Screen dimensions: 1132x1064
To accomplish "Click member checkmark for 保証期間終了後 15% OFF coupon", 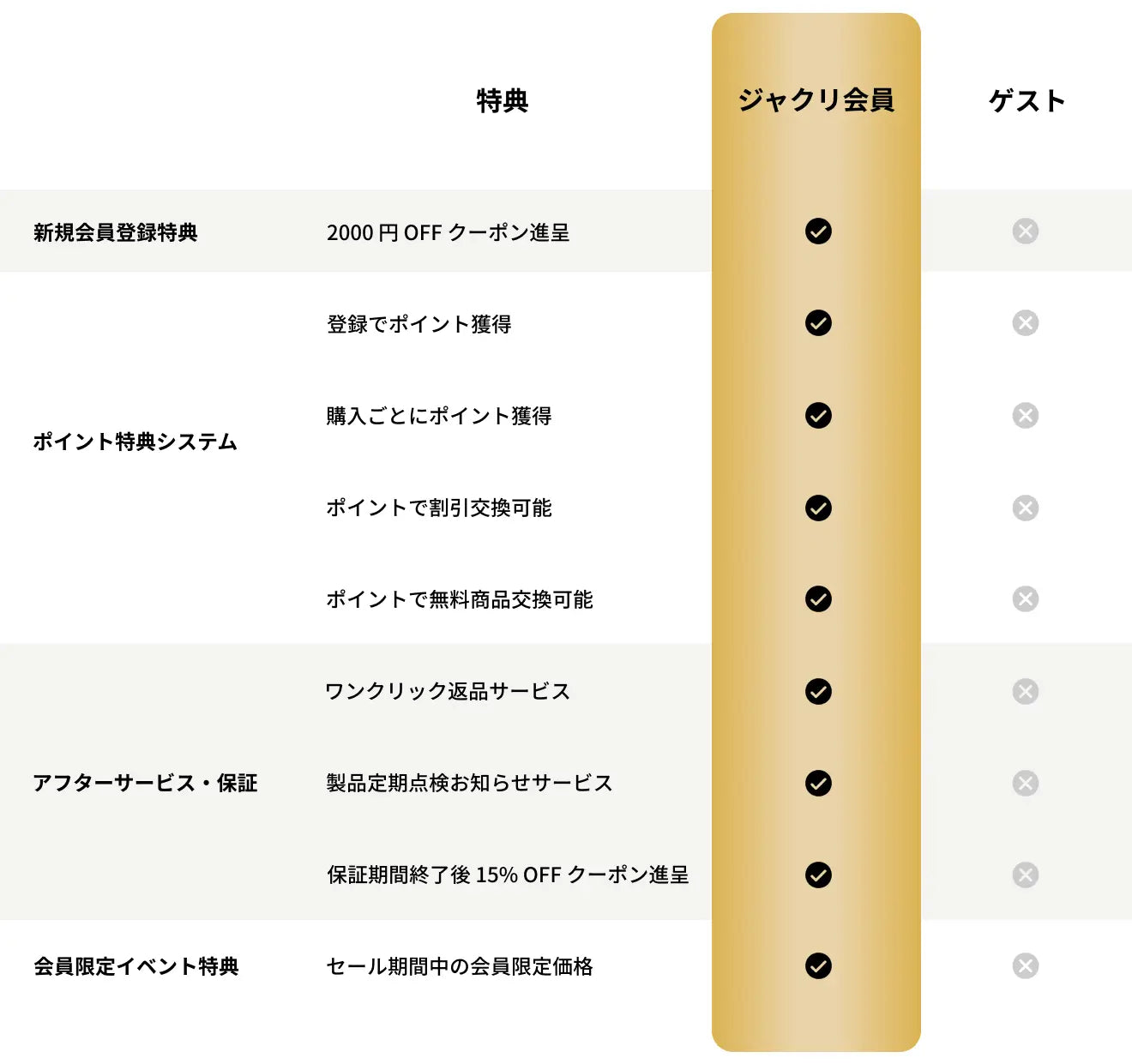I will (x=818, y=875).
